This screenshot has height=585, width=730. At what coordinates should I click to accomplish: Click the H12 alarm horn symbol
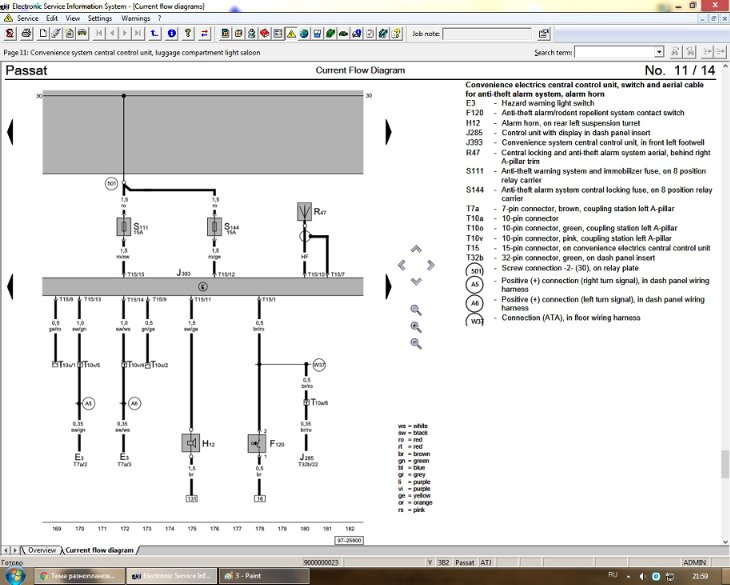[190, 443]
